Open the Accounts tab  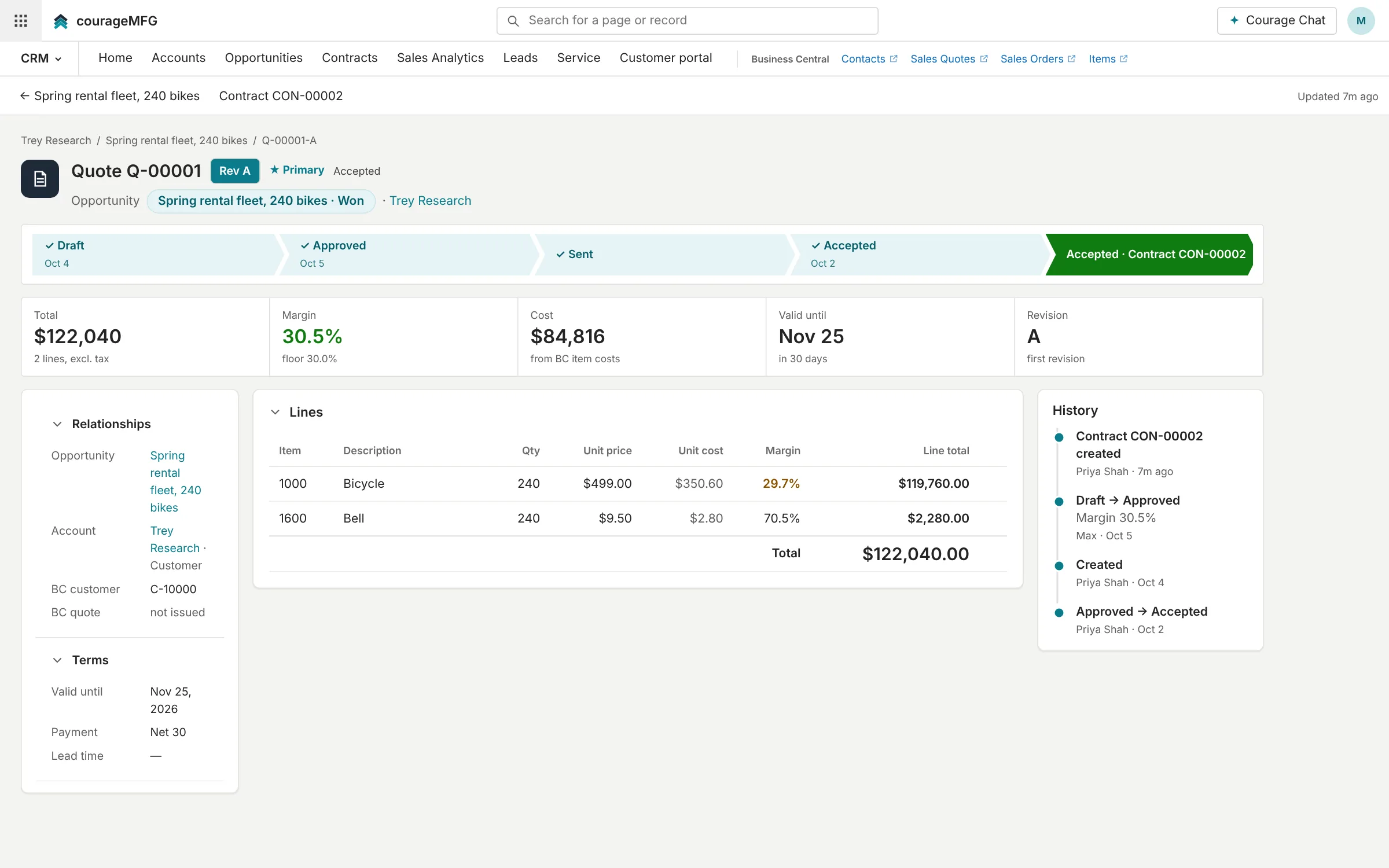(178, 58)
